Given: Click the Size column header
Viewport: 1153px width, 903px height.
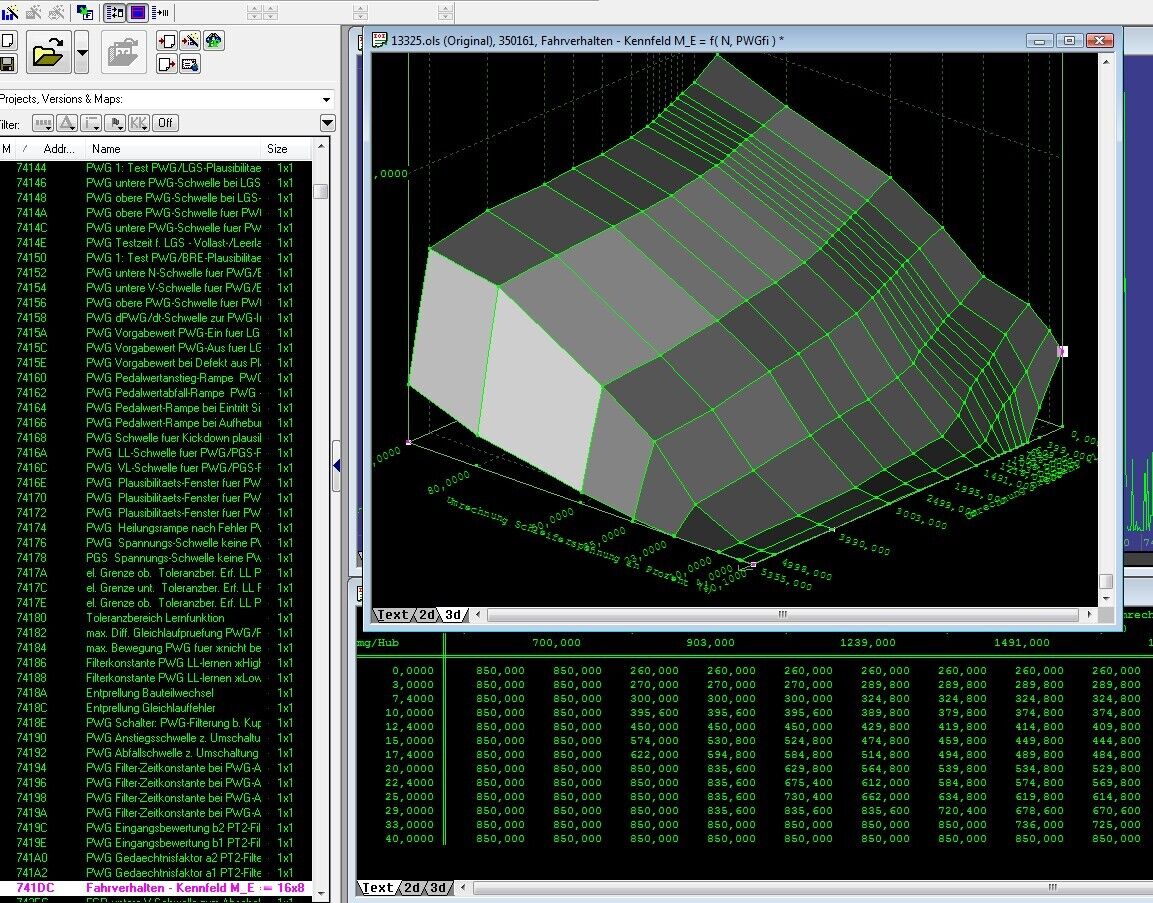Looking at the screenshot, I should pyautogui.click(x=277, y=149).
